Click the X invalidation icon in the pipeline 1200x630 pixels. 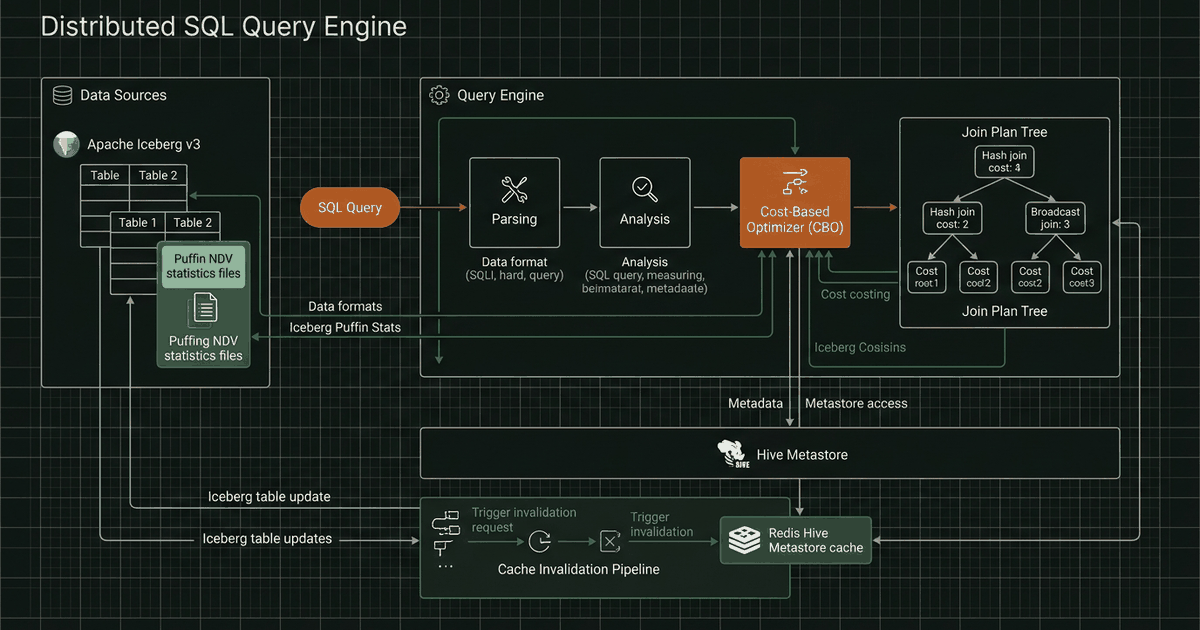pyautogui.click(x=610, y=542)
